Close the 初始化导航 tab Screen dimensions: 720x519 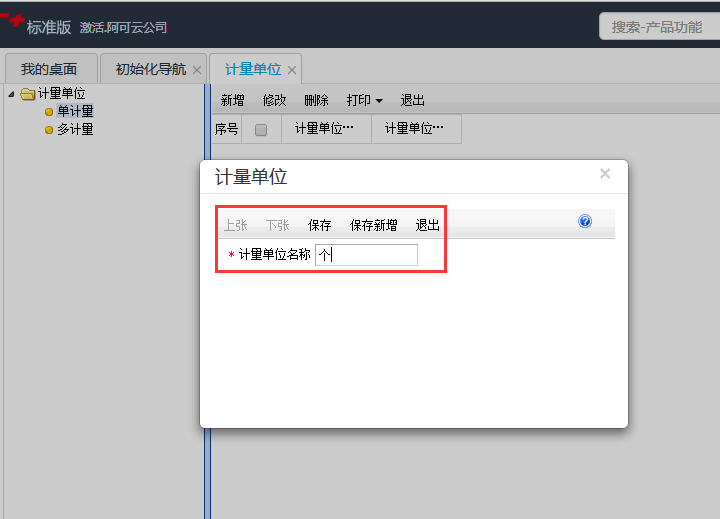[x=197, y=70]
